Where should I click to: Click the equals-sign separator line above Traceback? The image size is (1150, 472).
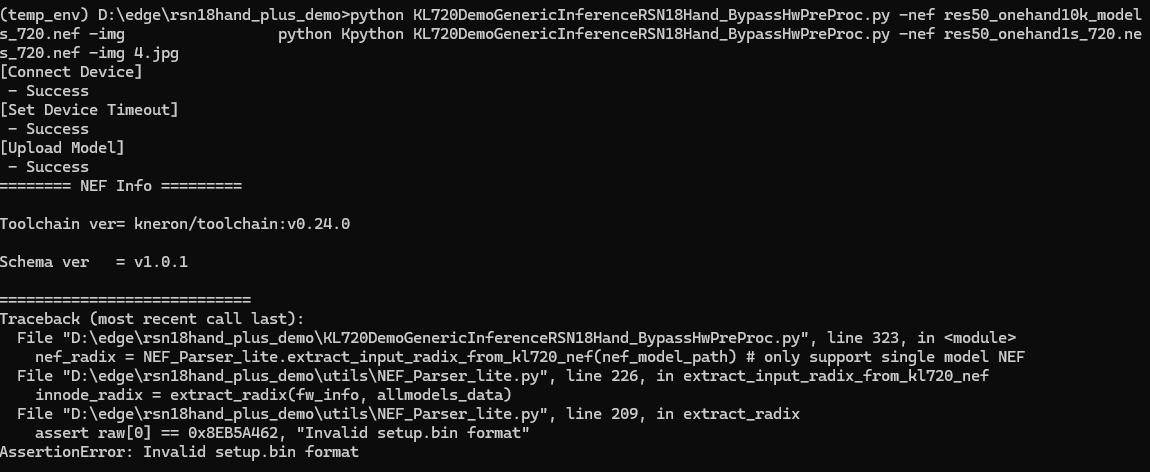tap(125, 300)
